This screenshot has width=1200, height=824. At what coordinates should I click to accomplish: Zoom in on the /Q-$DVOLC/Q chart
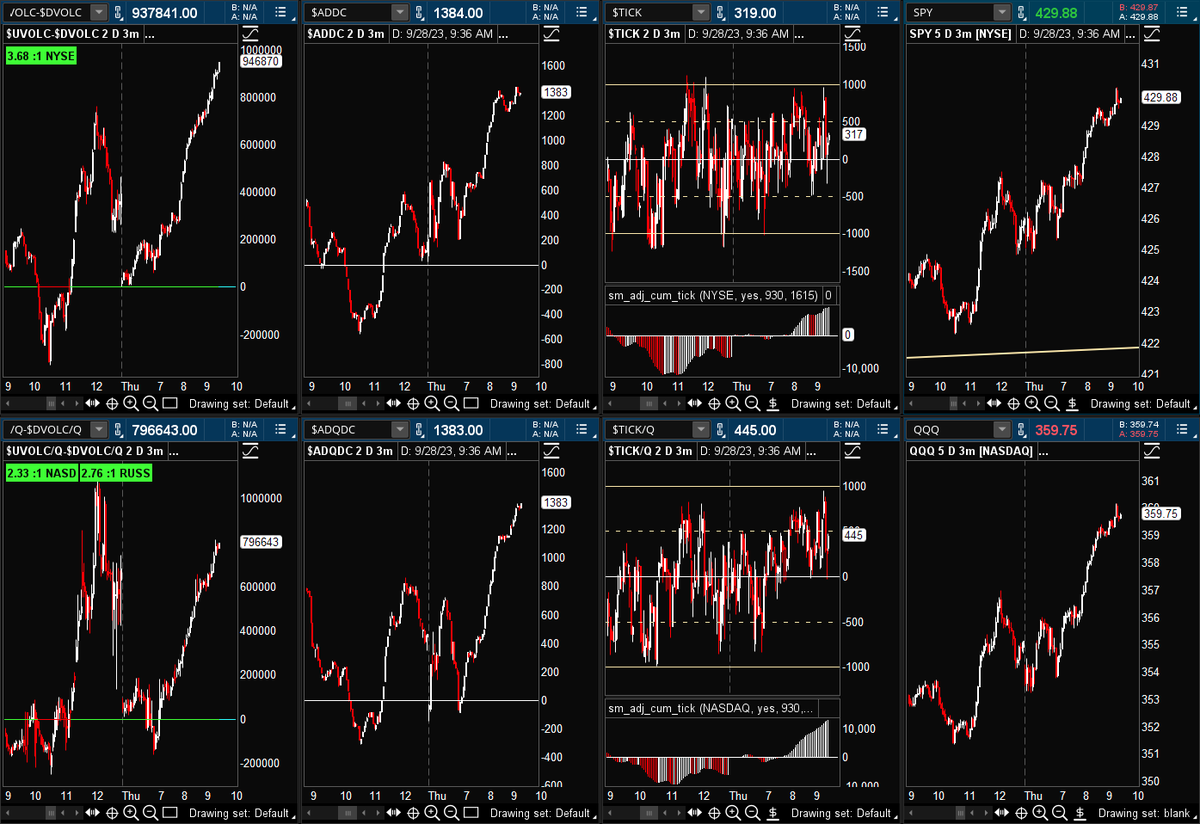click(x=131, y=813)
